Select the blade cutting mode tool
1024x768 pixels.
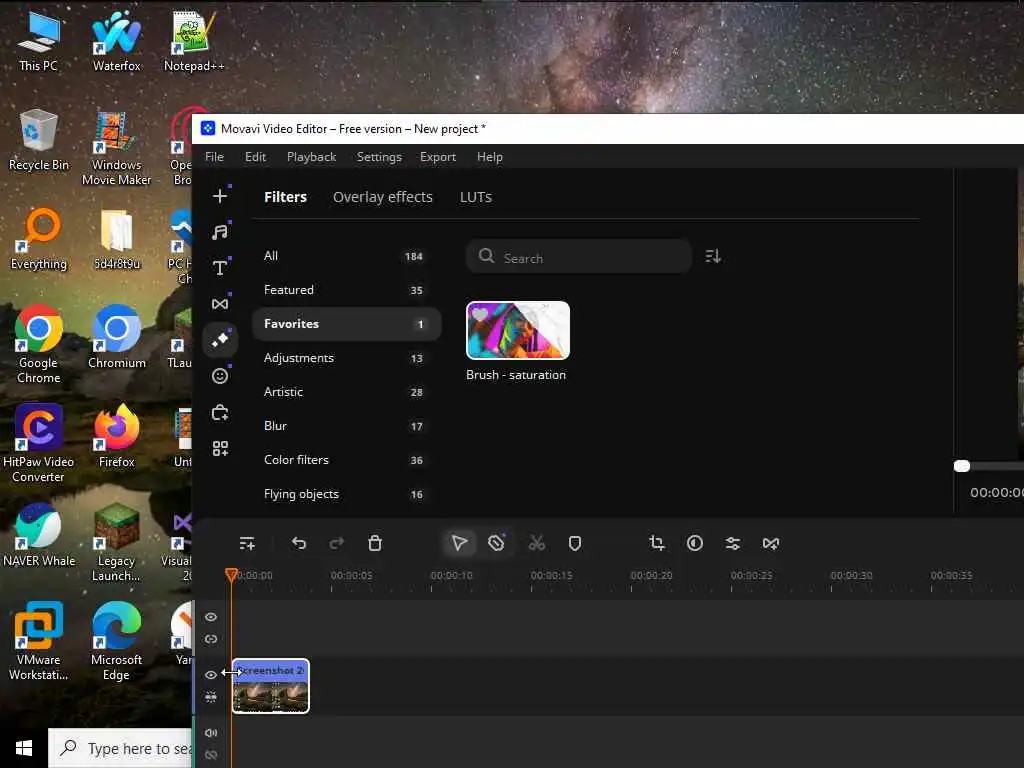pyautogui.click(x=496, y=543)
